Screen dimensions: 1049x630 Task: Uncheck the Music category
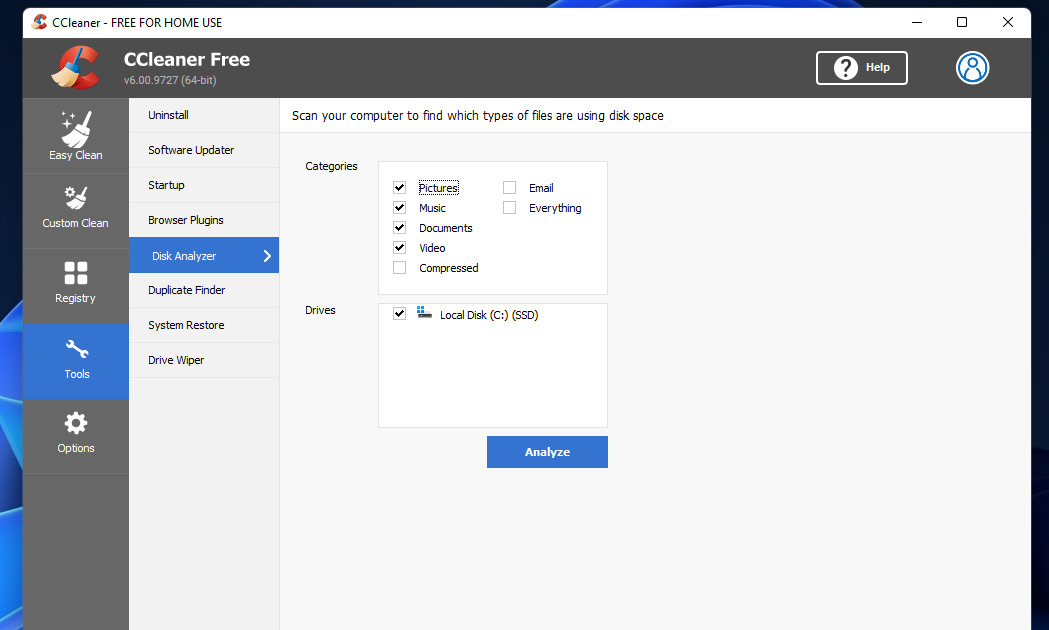pyautogui.click(x=399, y=208)
